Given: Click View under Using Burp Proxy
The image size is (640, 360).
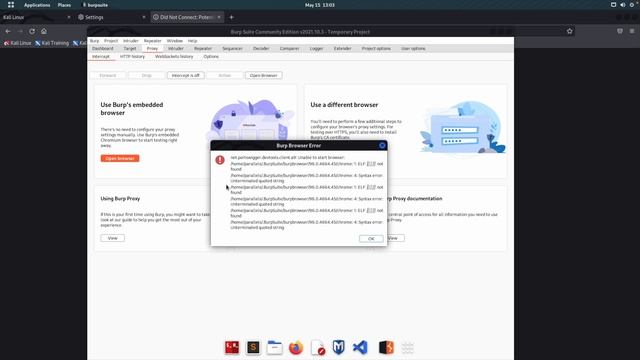Looking at the screenshot, I should (113, 238).
